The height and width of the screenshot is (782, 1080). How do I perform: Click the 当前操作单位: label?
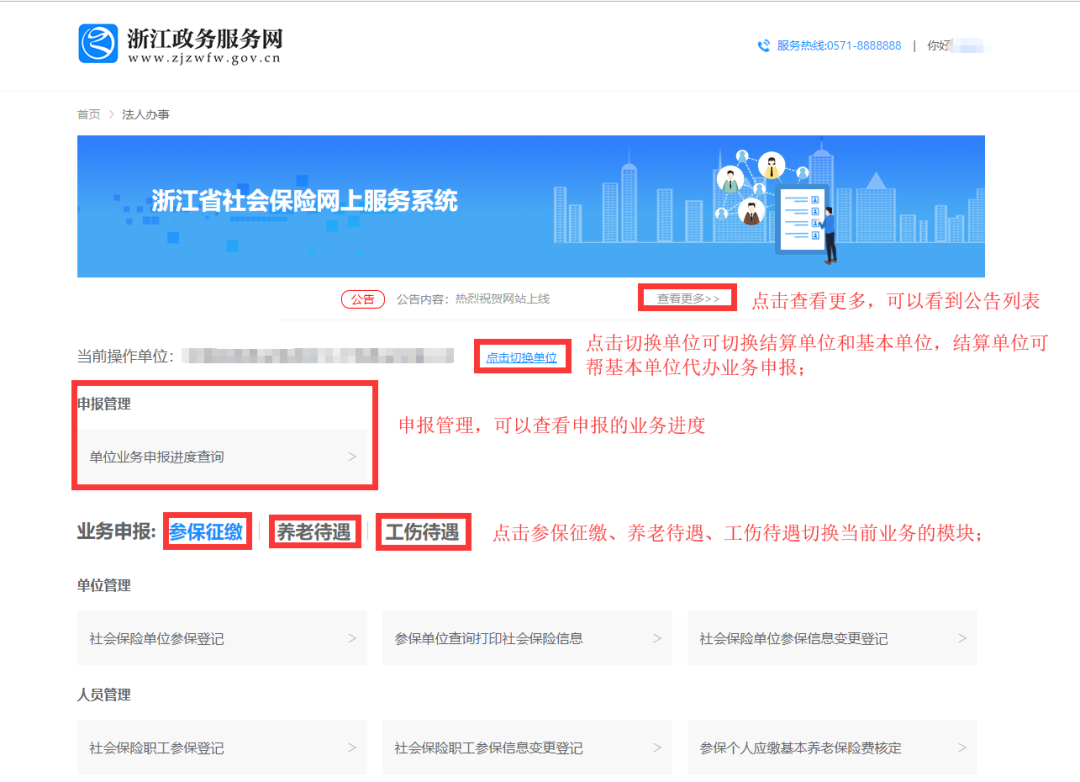(125, 356)
